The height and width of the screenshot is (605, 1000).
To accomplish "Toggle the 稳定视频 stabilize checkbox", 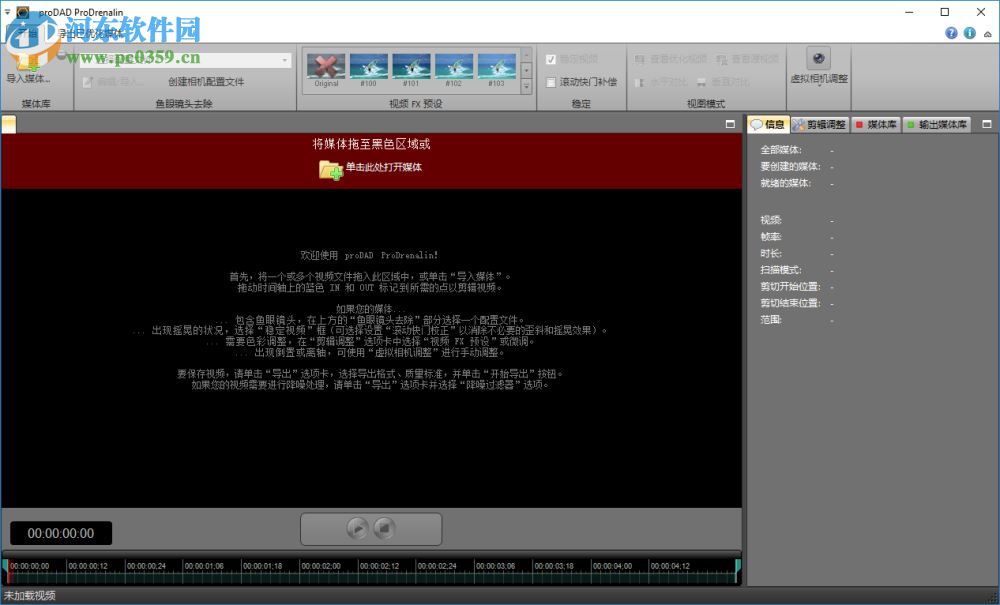I will coord(551,59).
